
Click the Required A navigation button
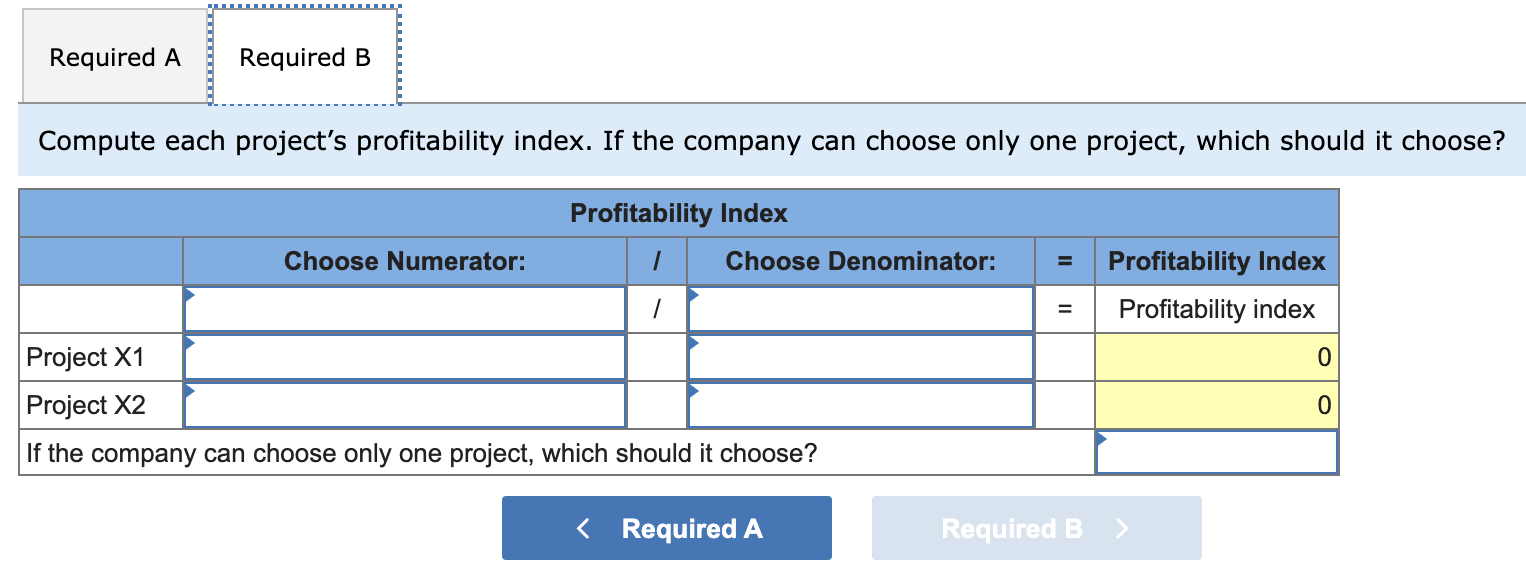coord(666,527)
